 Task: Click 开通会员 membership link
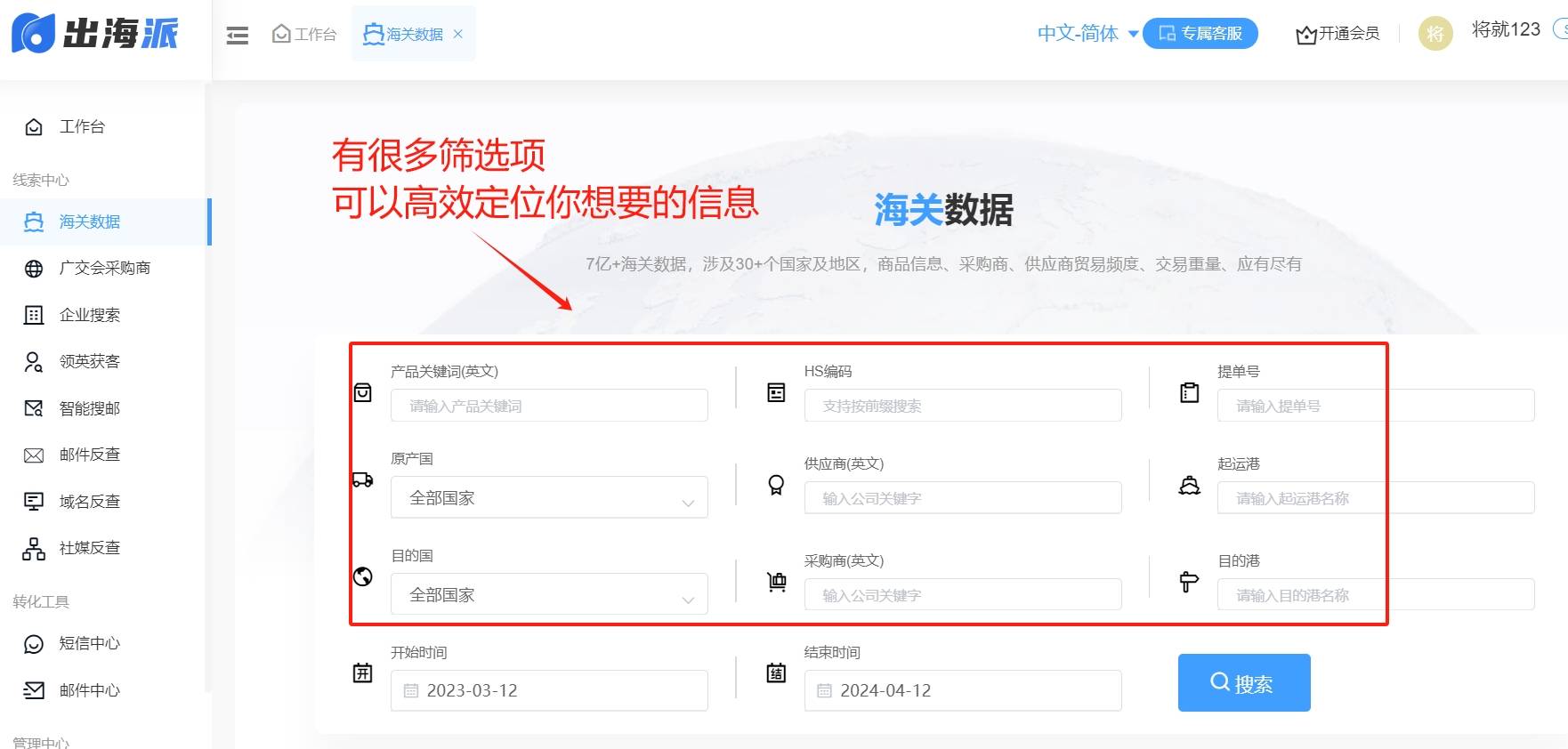[x=1338, y=34]
